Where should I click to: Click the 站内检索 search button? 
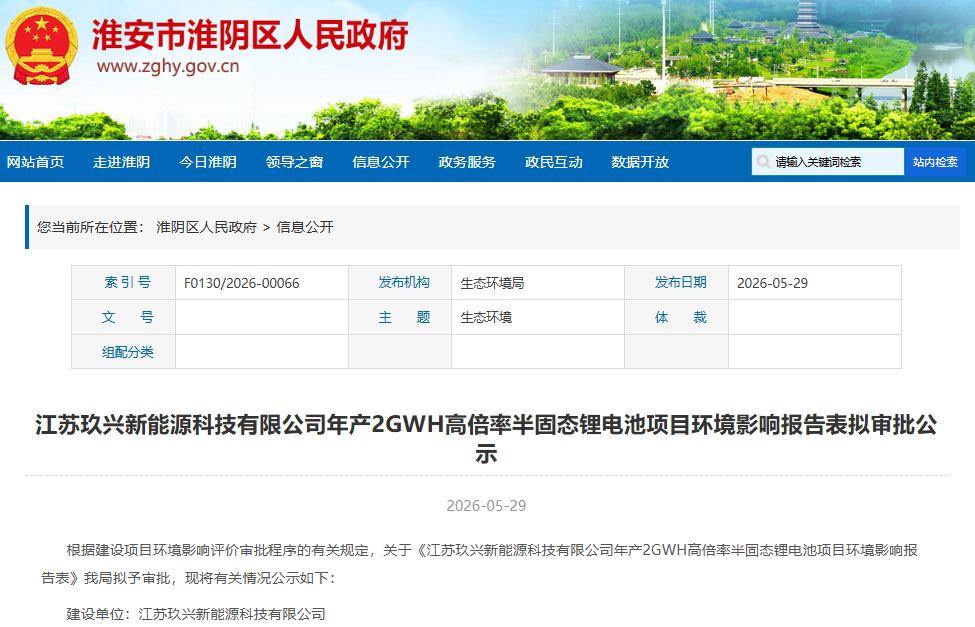tap(935, 162)
